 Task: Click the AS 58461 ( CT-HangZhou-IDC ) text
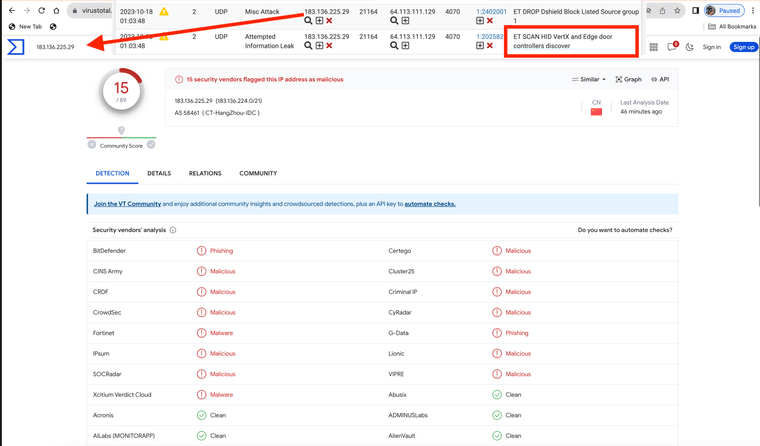pyautogui.click(x=217, y=113)
